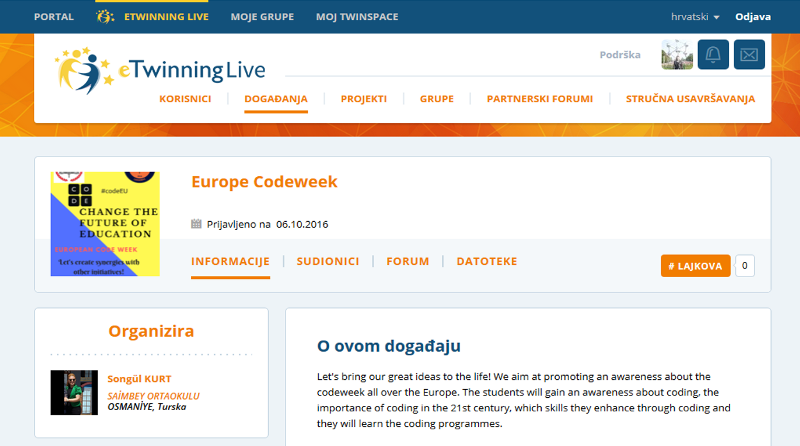
Task: Click Songül KURT's profile photo
Action: pyautogui.click(x=74, y=392)
